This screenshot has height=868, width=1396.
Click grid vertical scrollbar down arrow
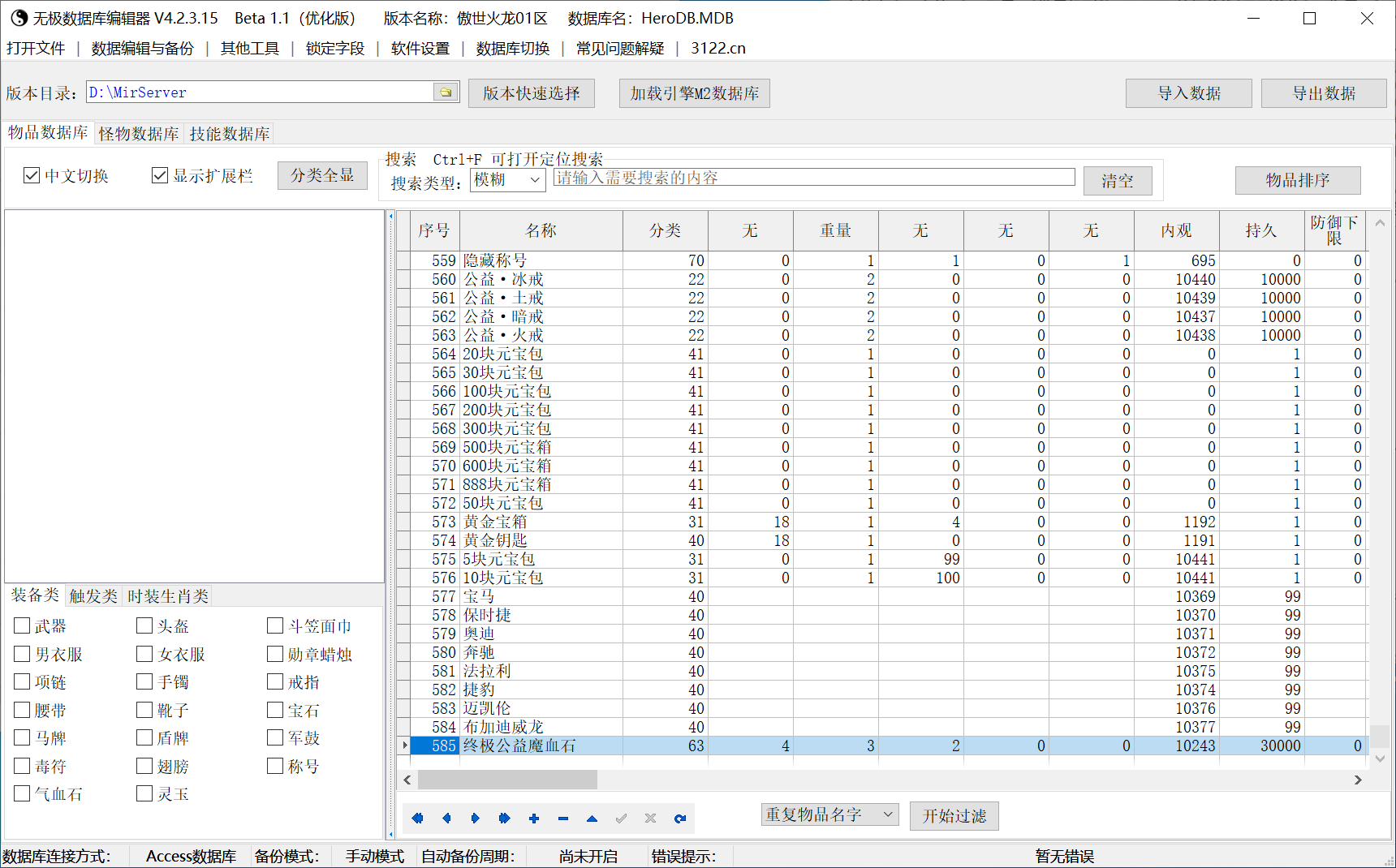click(x=1380, y=759)
